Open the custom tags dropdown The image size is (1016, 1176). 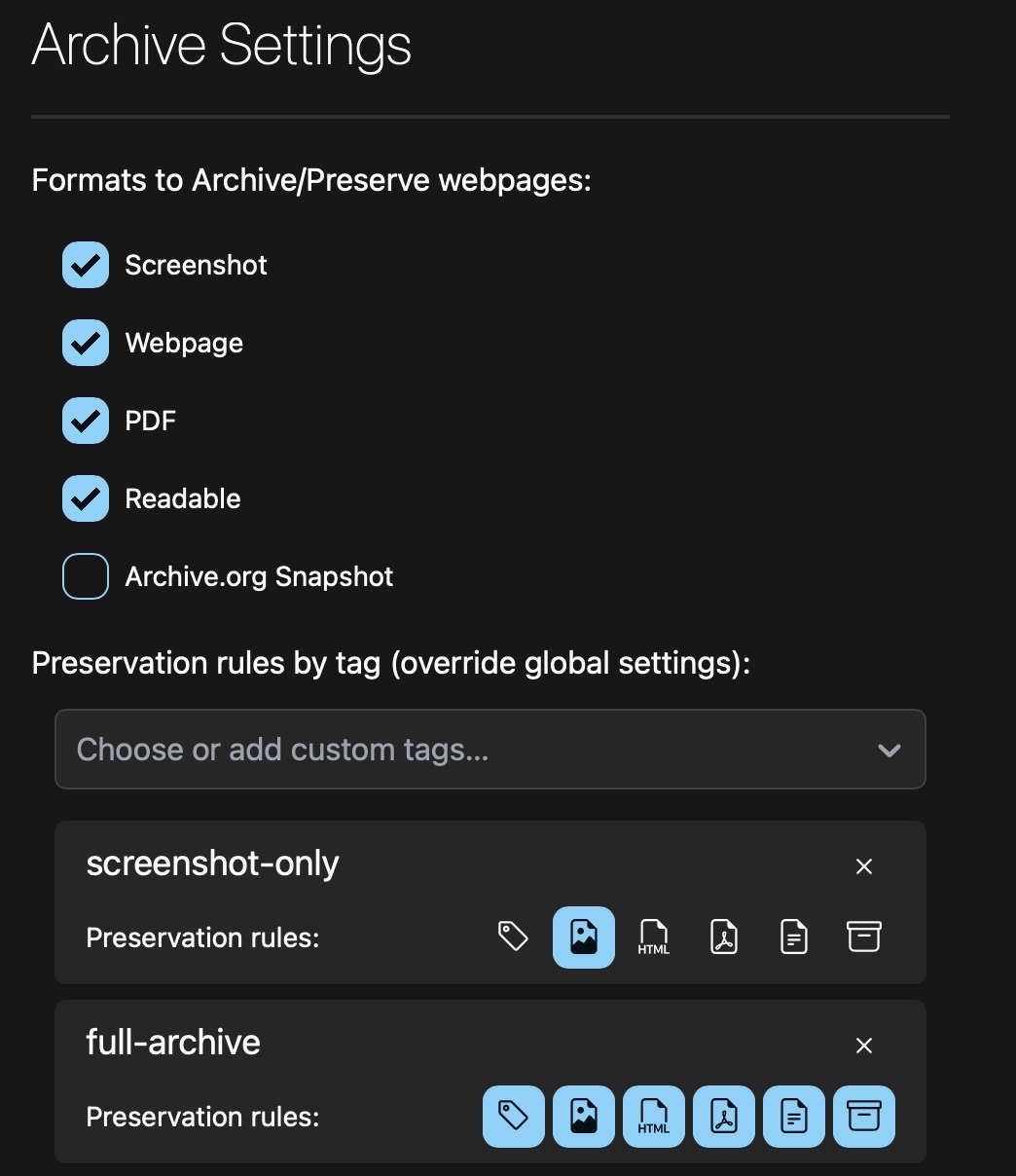point(490,750)
